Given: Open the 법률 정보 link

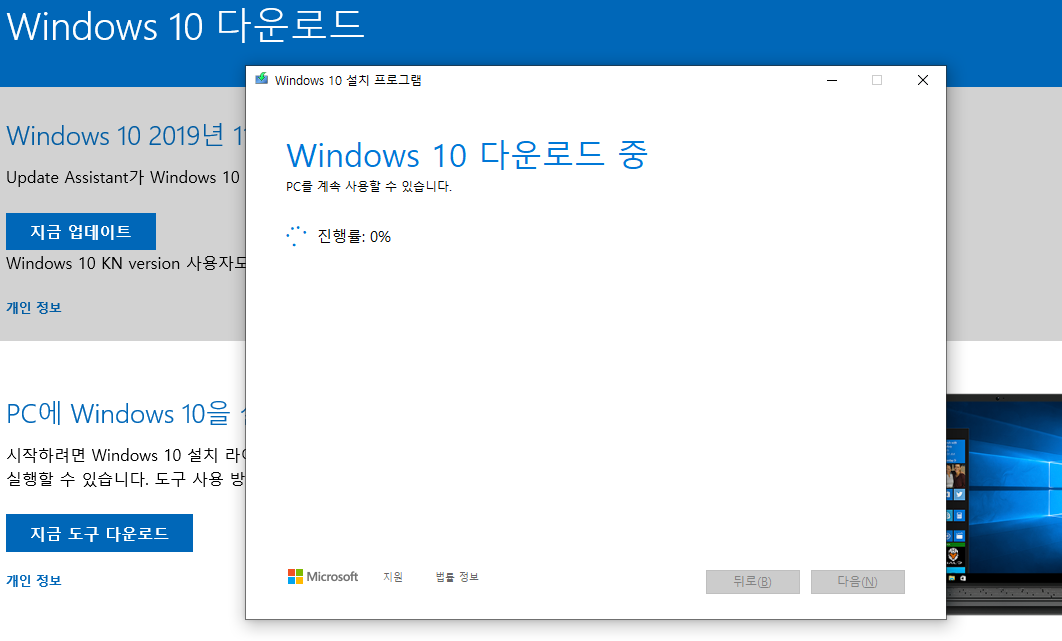Looking at the screenshot, I should click(457, 577).
